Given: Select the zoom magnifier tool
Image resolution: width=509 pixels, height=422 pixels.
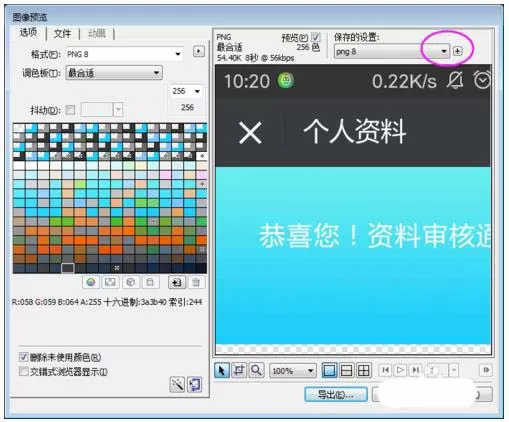Looking at the screenshot, I should coord(256,370).
